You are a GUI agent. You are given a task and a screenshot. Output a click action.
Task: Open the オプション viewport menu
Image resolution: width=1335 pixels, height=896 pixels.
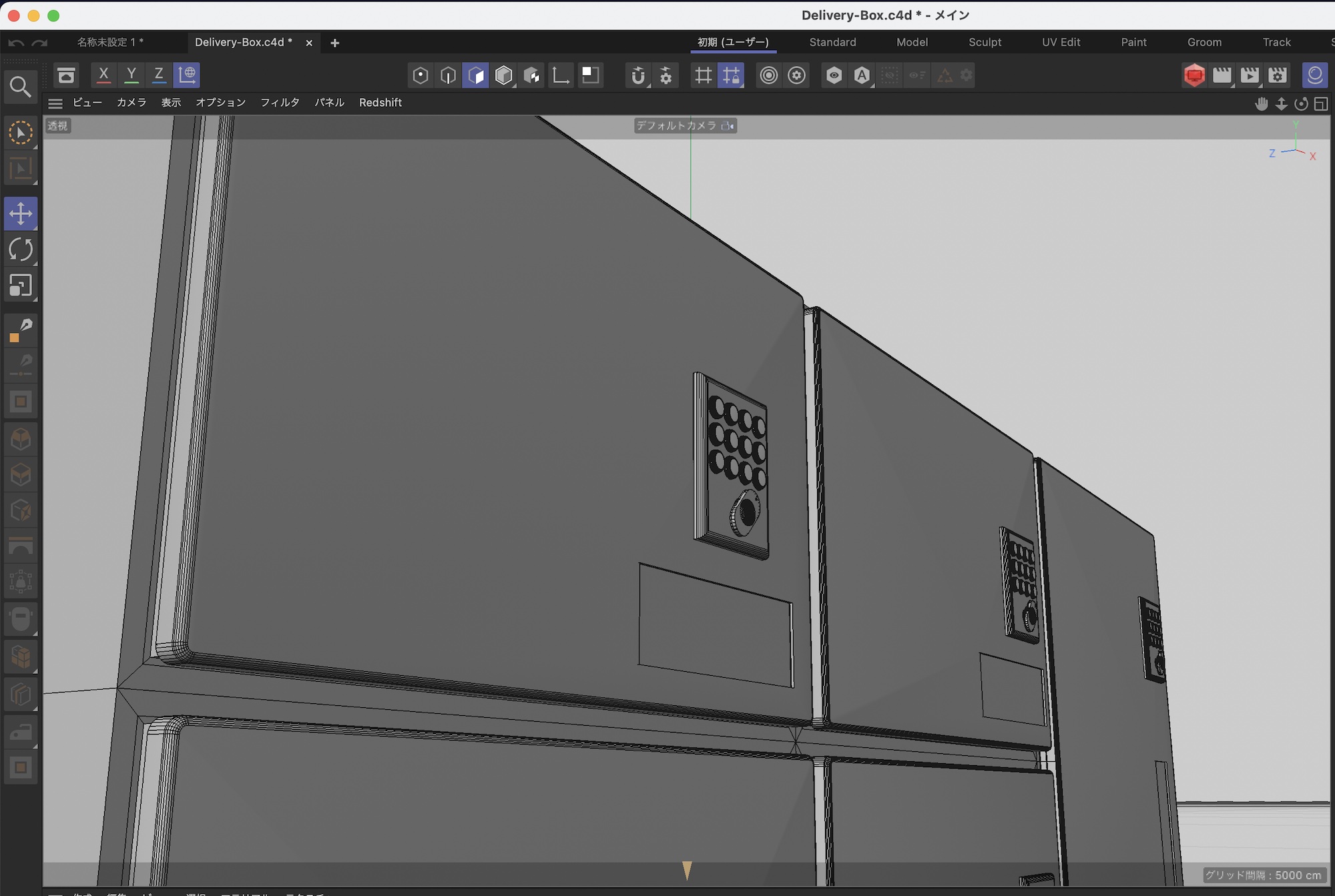click(220, 102)
